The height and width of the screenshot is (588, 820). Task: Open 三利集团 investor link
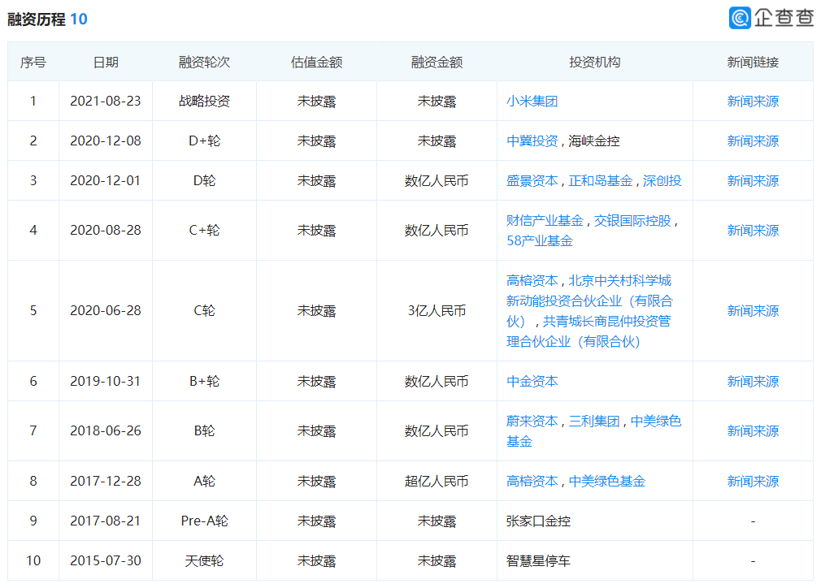[594, 421]
